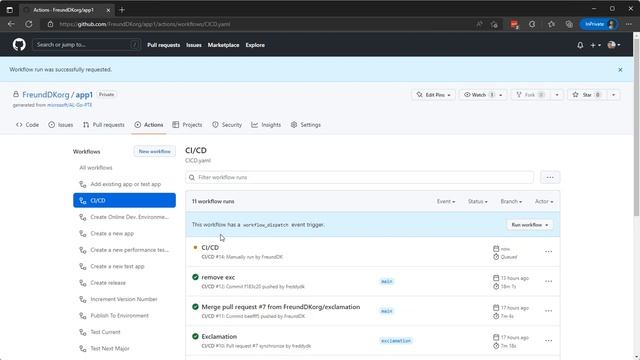Open the Status filter dropdown
This screenshot has height=360, width=640.
(478, 202)
